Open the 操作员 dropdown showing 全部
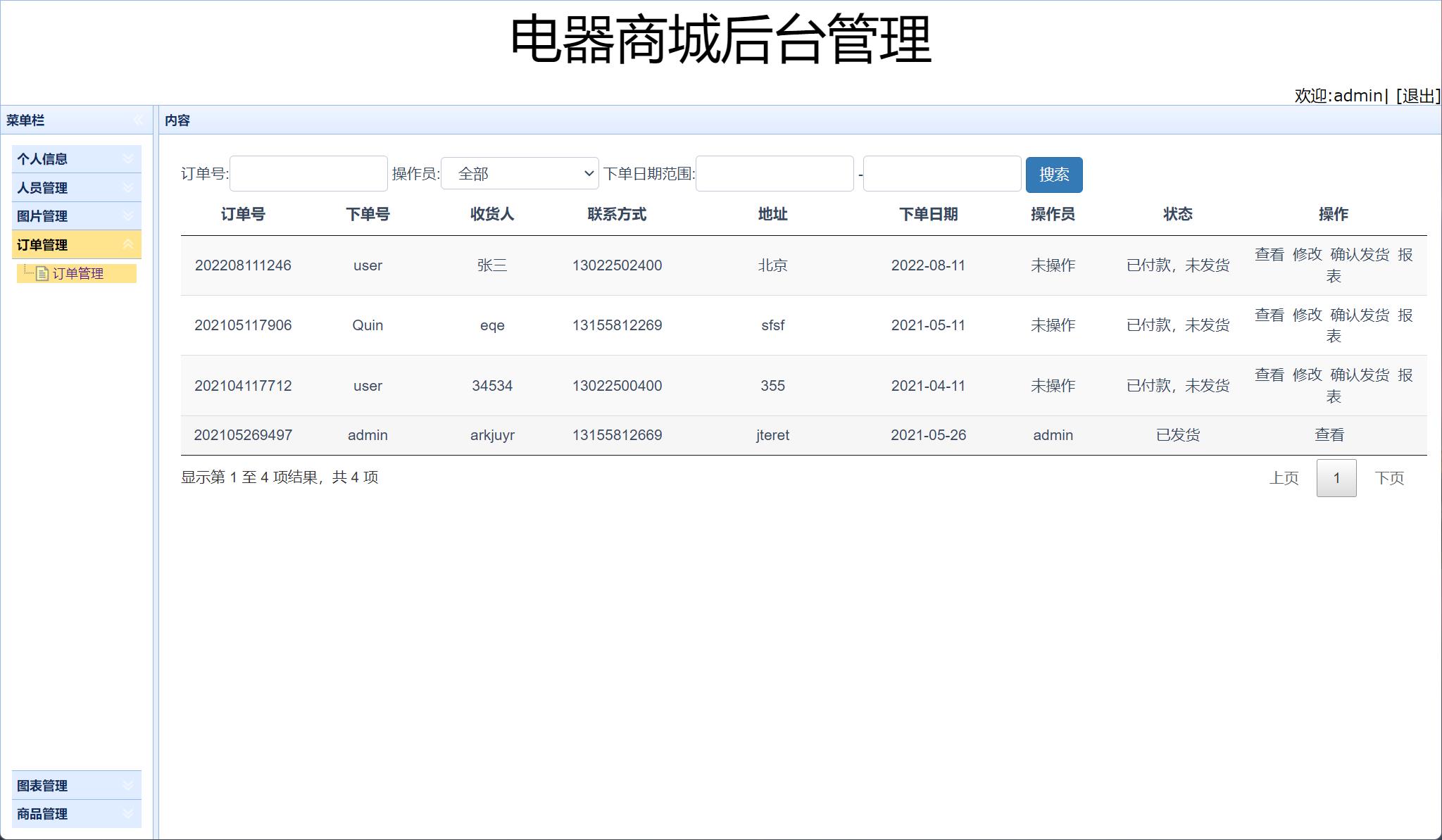 (x=520, y=173)
